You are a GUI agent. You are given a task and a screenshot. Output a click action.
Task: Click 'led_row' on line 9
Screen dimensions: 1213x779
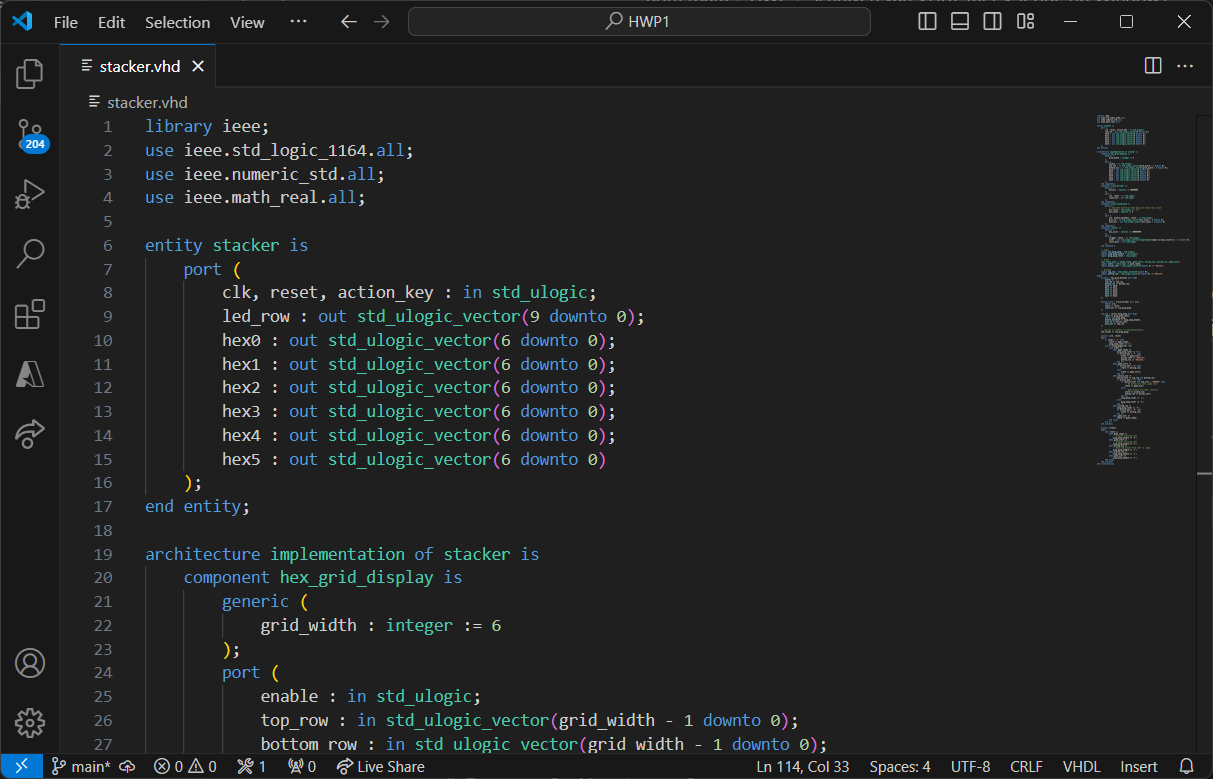click(x=256, y=316)
